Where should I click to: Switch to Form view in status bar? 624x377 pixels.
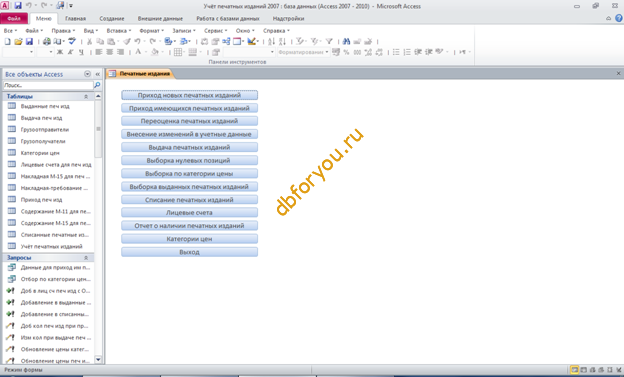[574, 370]
